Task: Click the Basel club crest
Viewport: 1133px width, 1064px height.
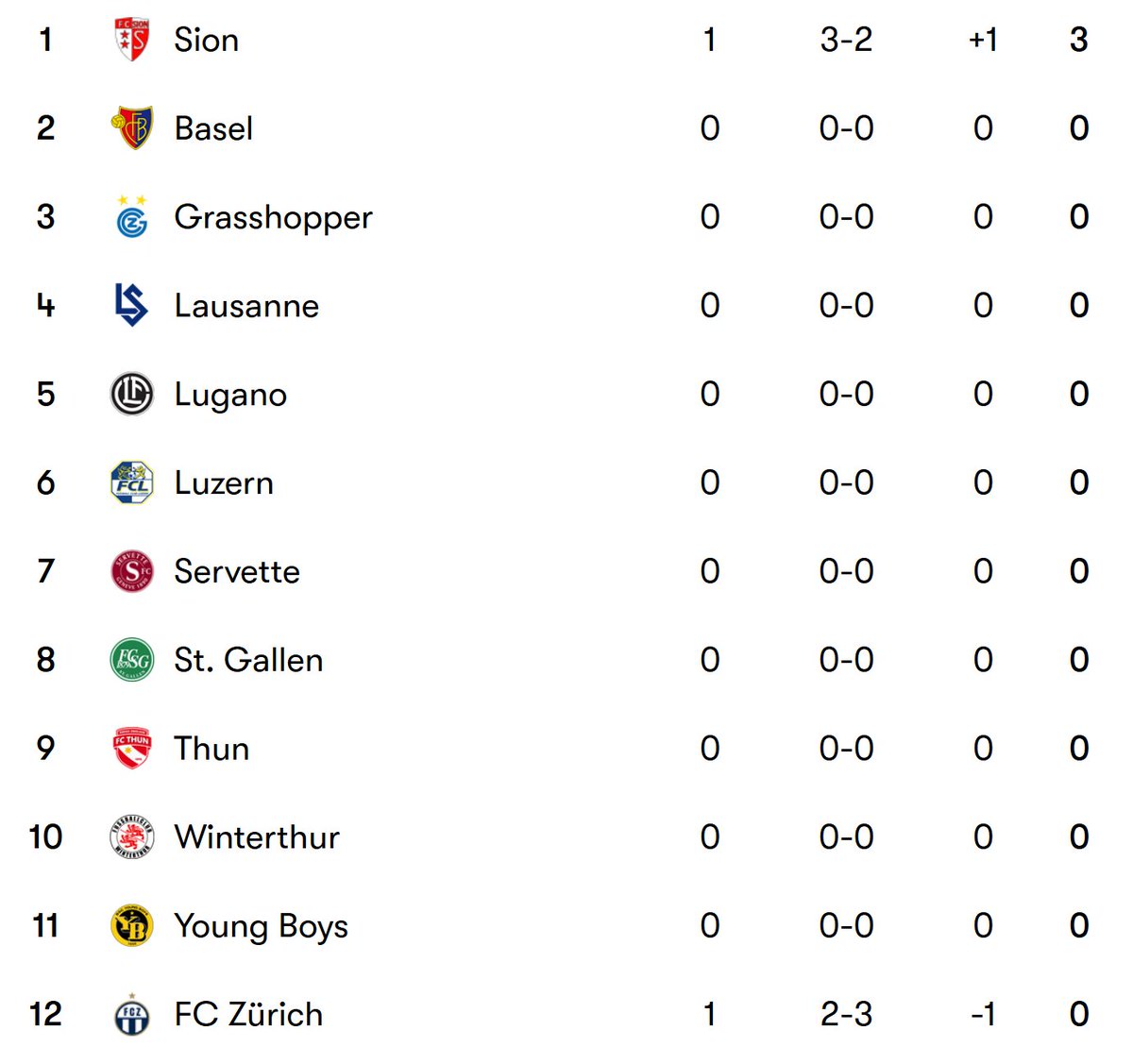Action: [x=131, y=128]
